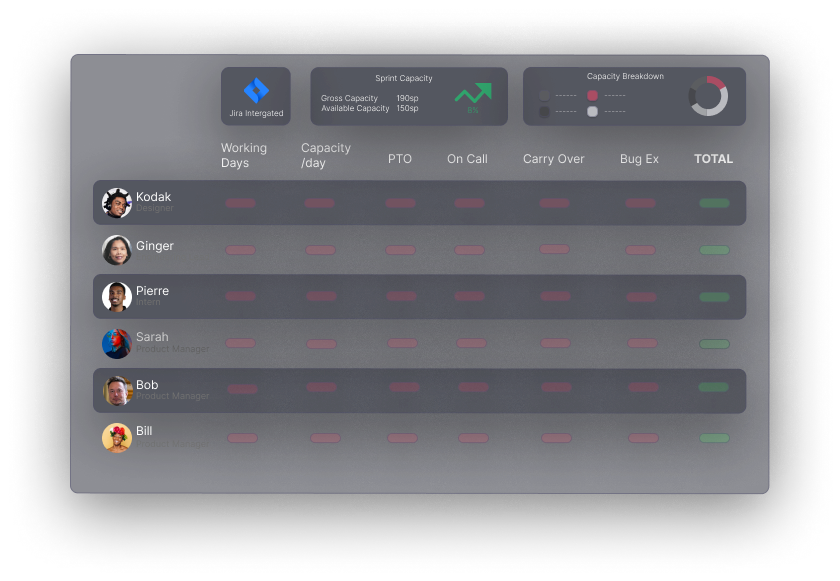840x581 pixels.
Task: Click the Jira Integrated card
Action: 256,97
